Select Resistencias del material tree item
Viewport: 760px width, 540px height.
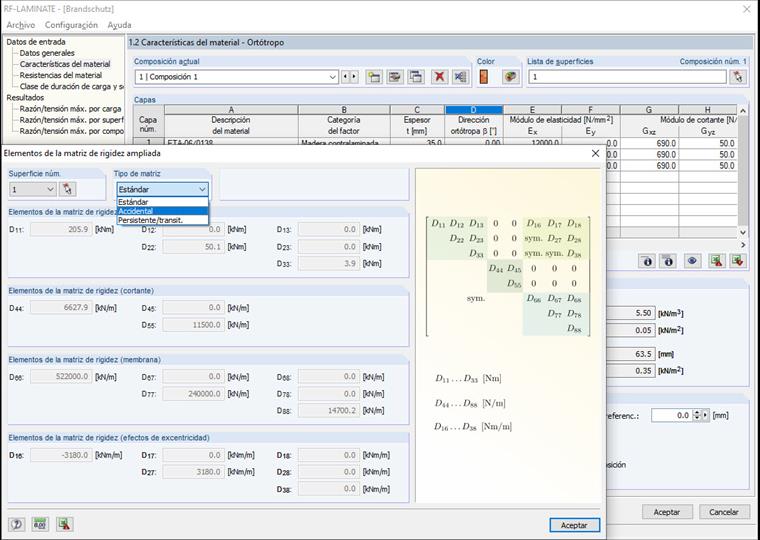(x=61, y=75)
